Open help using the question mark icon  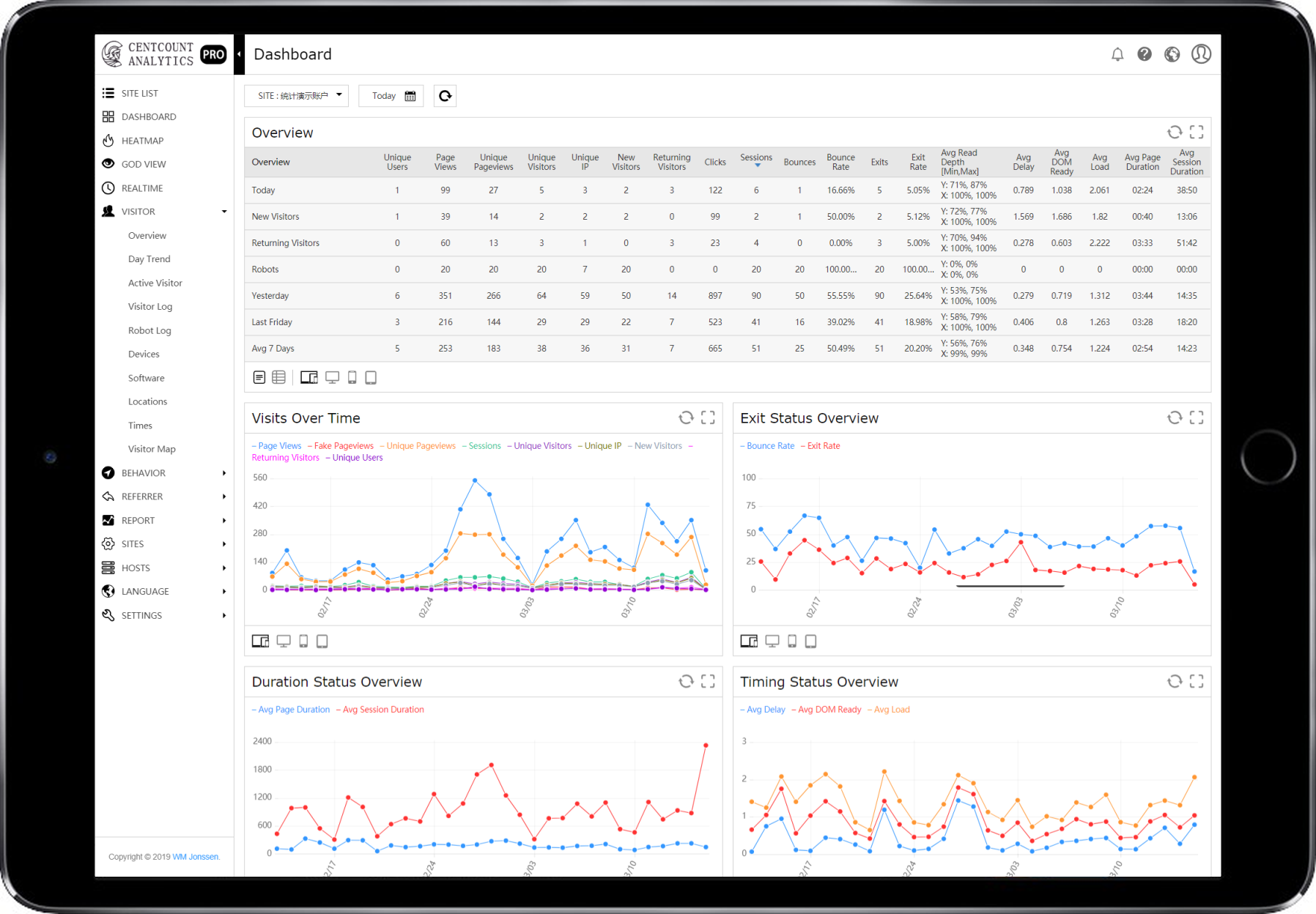pos(1145,54)
